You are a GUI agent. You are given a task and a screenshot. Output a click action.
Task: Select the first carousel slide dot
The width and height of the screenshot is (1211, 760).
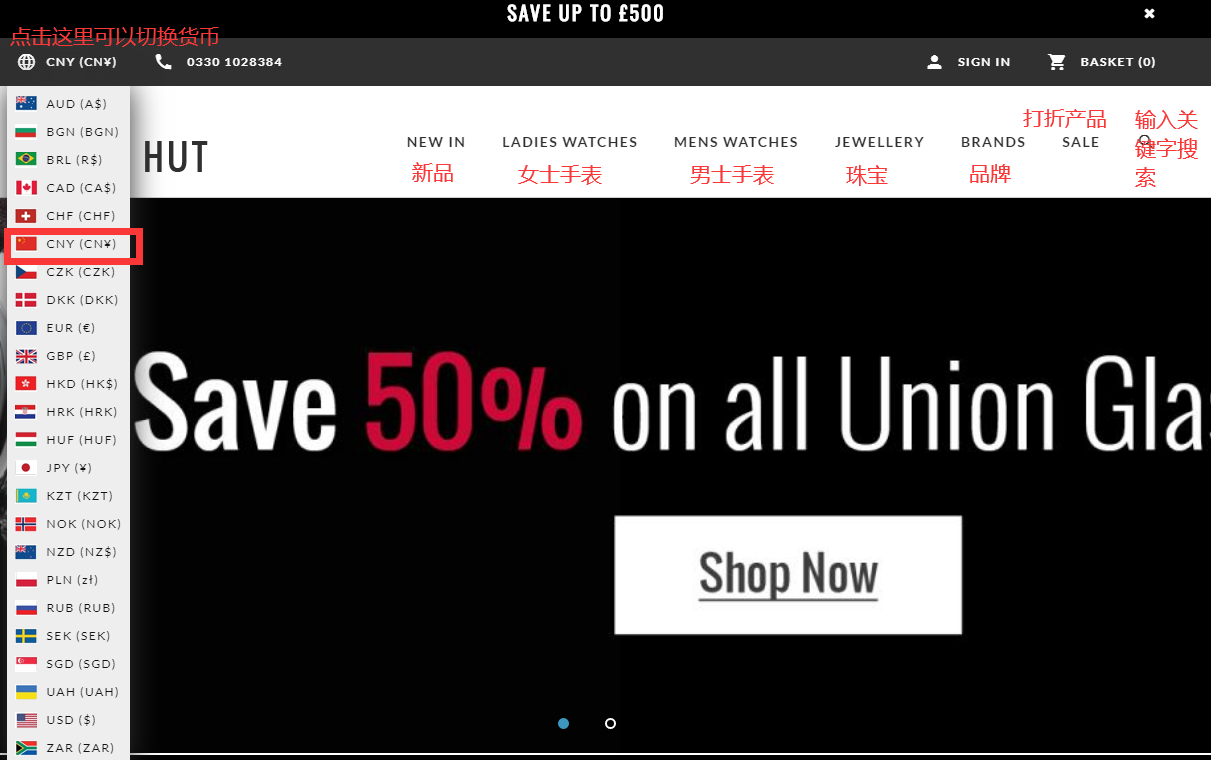[564, 723]
